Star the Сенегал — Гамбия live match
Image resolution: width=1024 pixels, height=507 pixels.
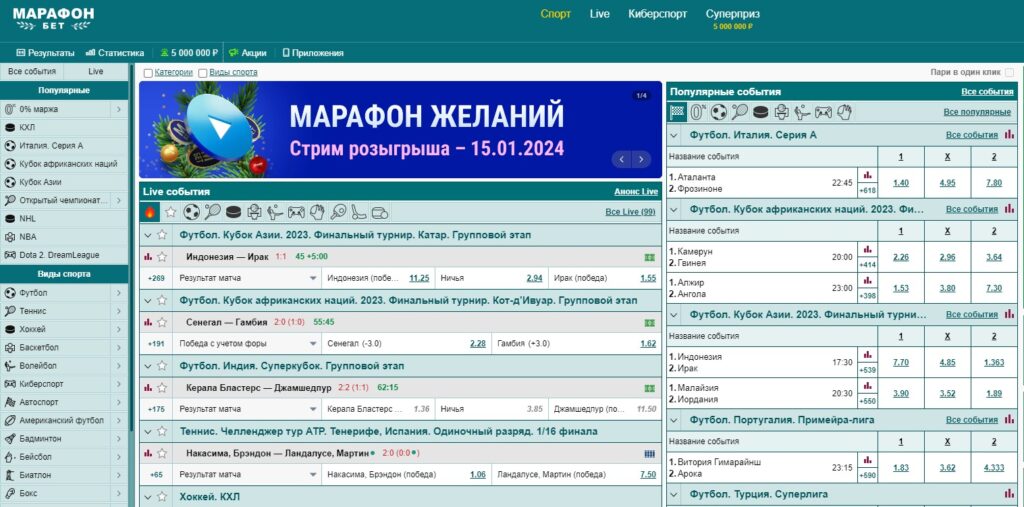click(x=162, y=322)
